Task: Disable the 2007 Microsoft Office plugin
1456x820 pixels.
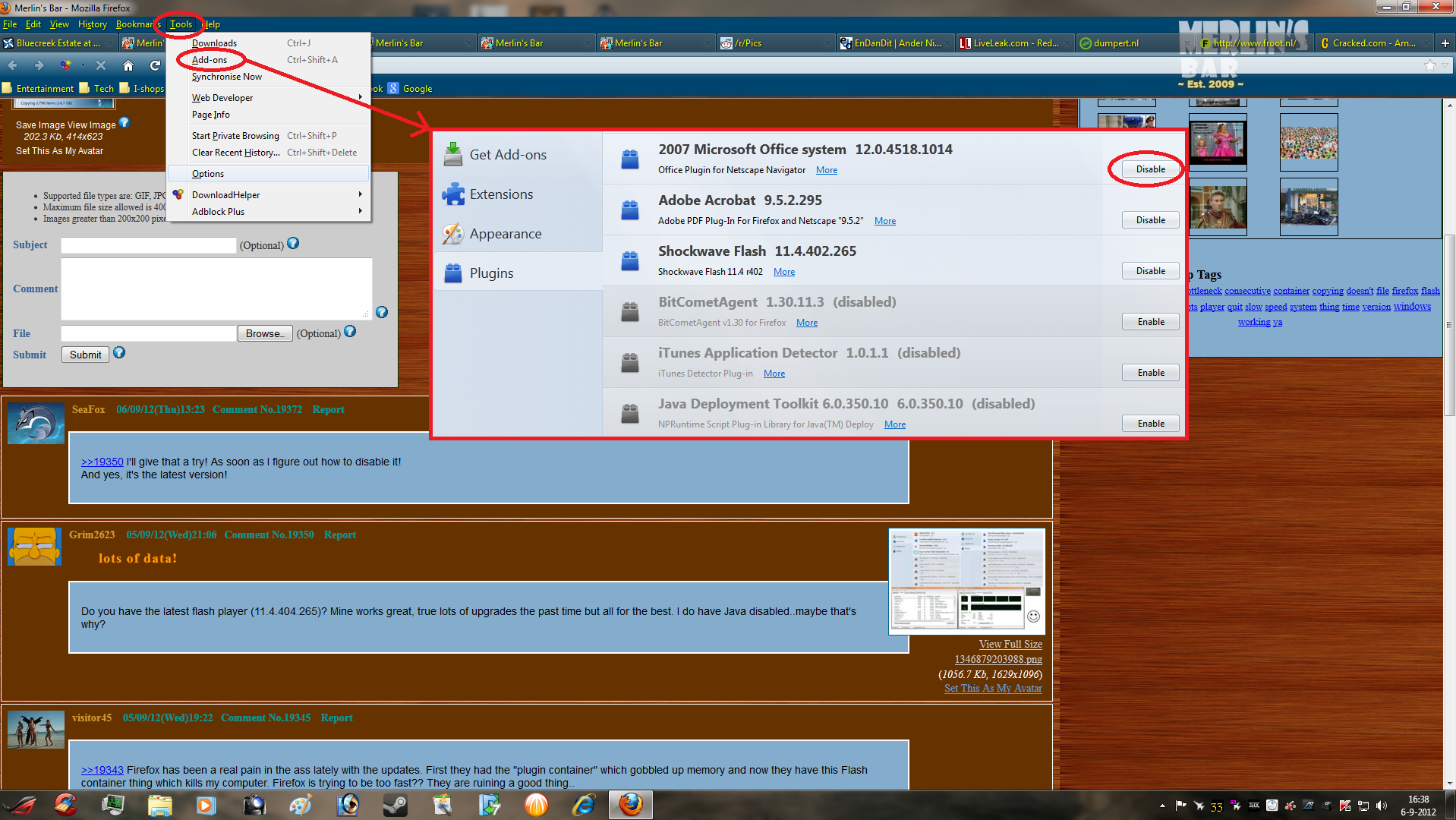Action: tap(1151, 169)
